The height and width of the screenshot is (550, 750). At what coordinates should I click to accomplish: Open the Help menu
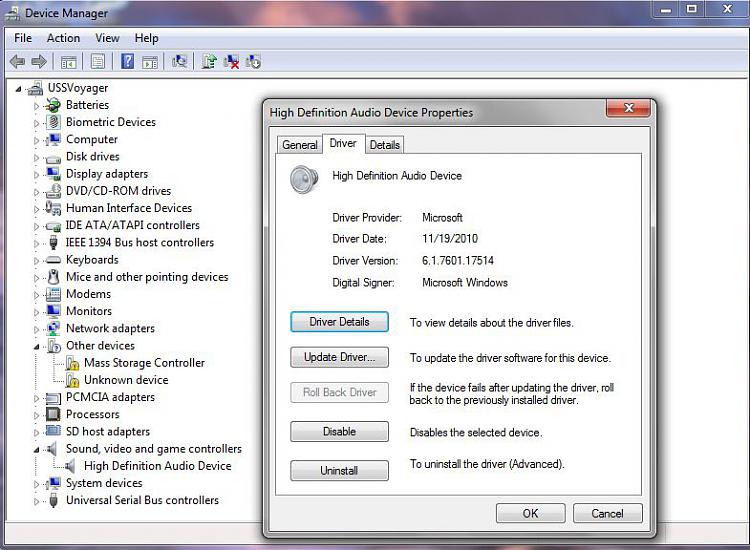[x=146, y=38]
